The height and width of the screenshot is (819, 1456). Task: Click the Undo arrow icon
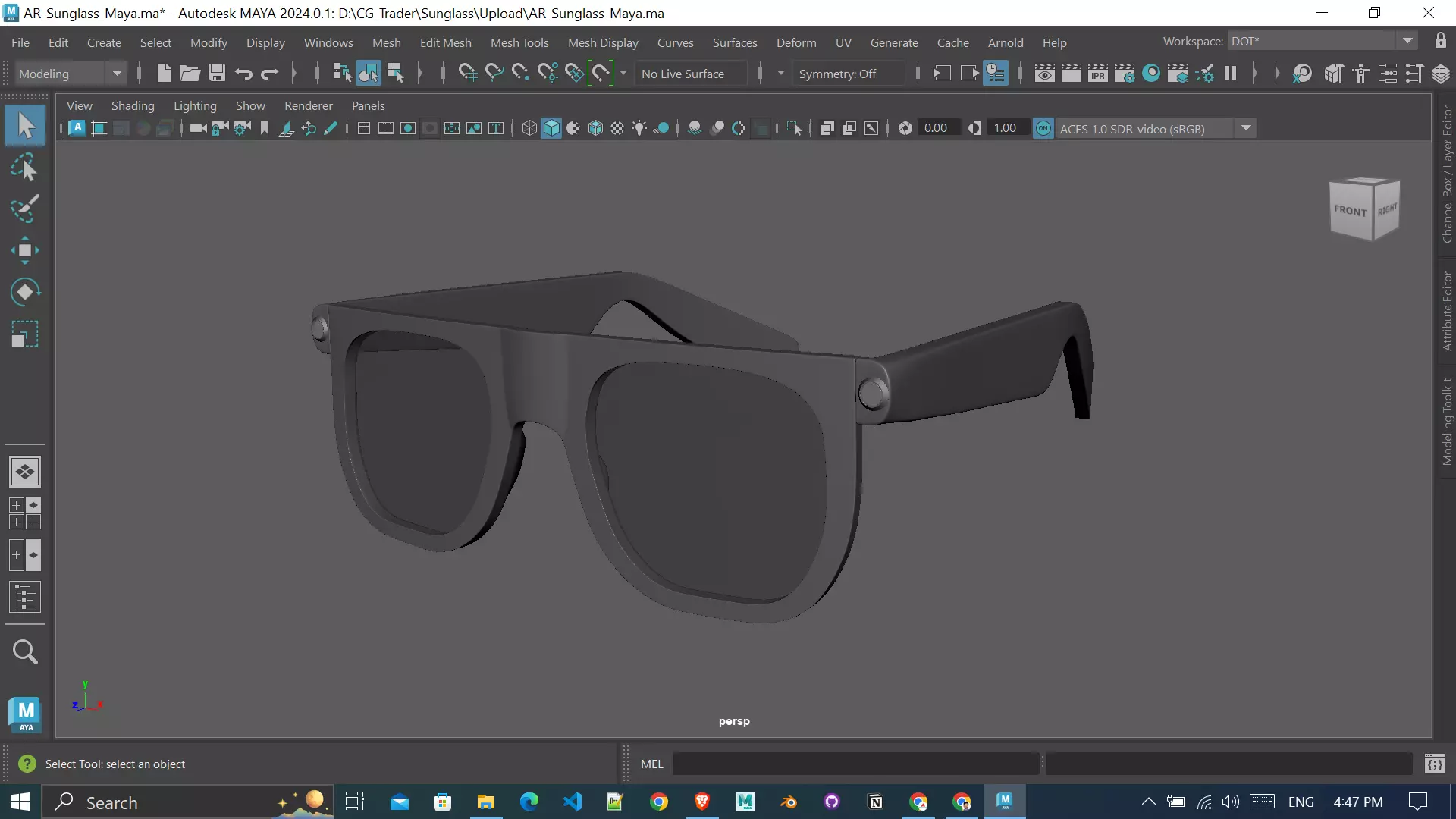243,74
